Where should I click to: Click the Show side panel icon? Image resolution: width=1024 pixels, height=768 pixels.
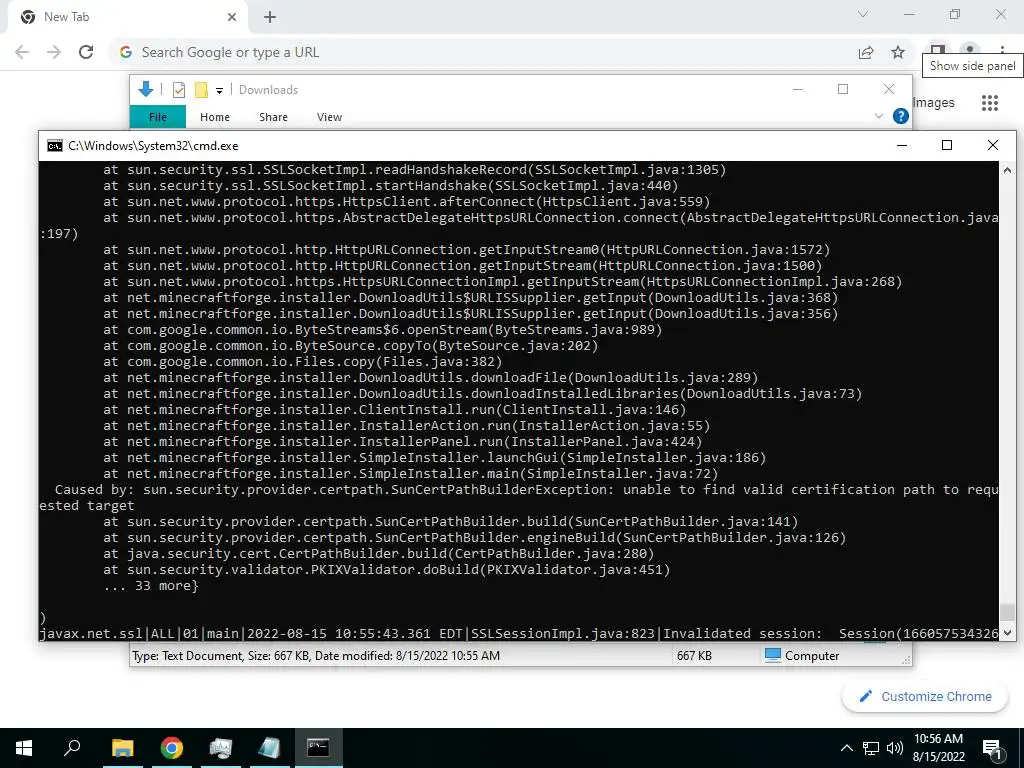tap(938, 50)
